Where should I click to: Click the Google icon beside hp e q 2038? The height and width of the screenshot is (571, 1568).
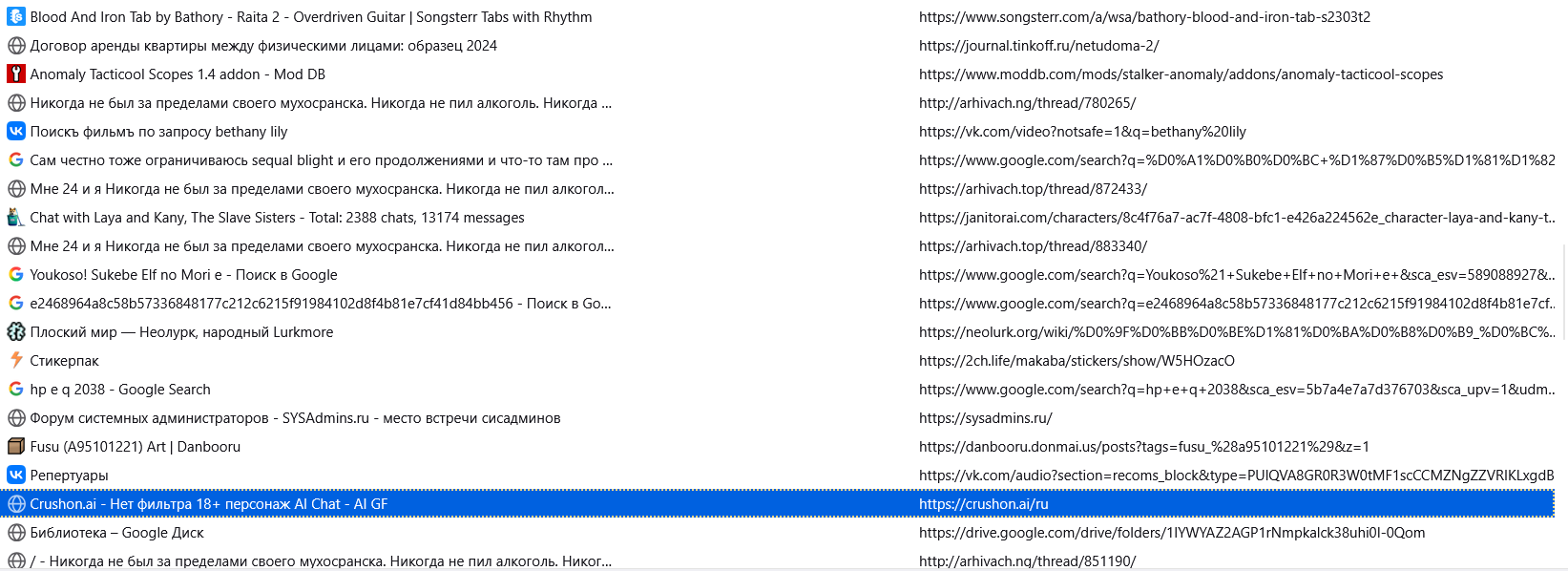(16, 390)
